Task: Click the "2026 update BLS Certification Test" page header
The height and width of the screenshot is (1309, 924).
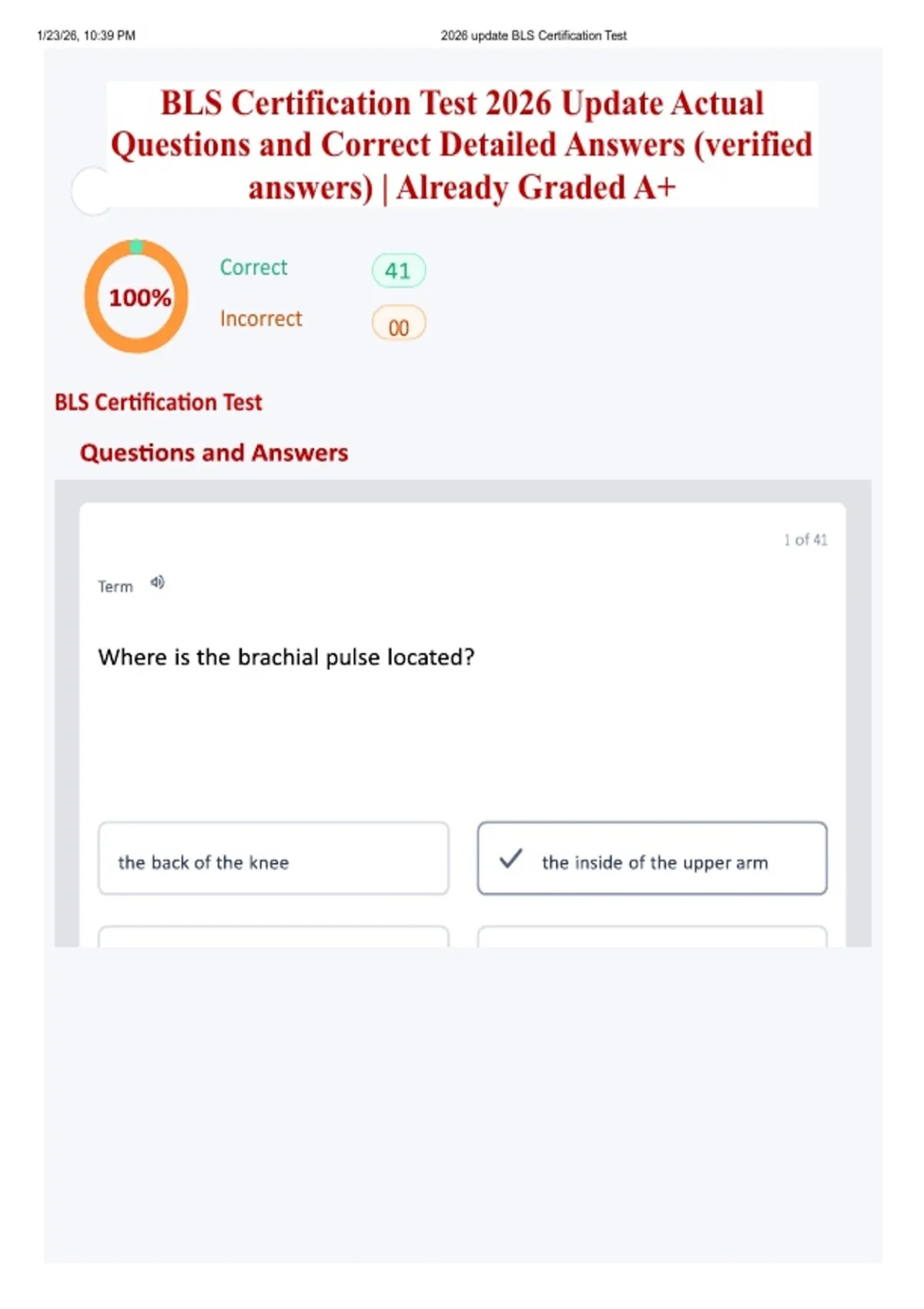Action: coord(534,35)
